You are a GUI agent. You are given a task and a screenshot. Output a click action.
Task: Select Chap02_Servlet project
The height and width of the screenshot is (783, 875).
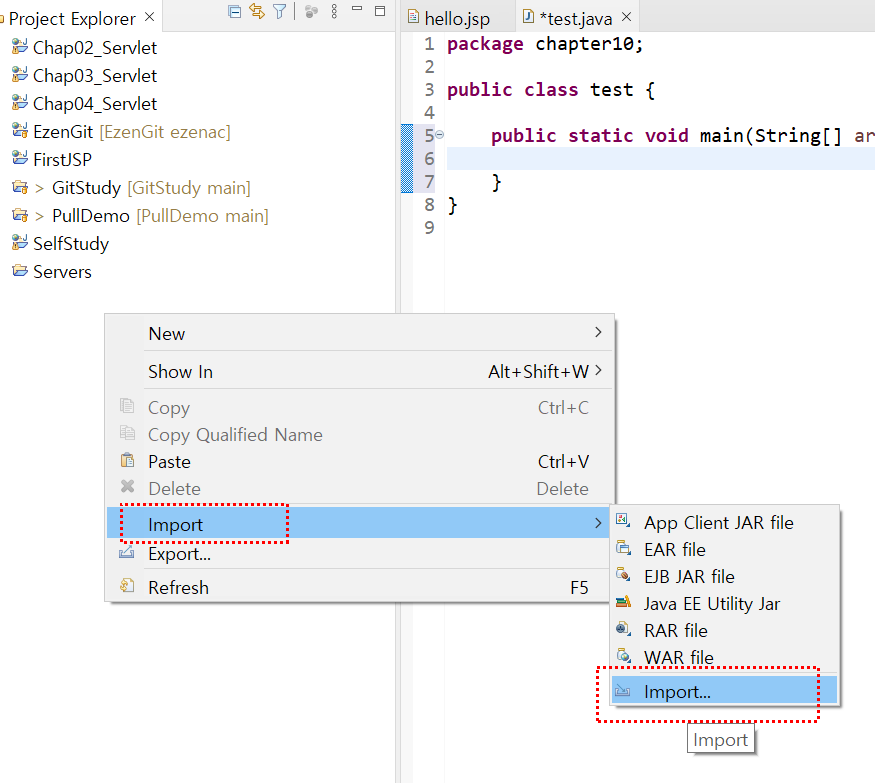(x=95, y=48)
